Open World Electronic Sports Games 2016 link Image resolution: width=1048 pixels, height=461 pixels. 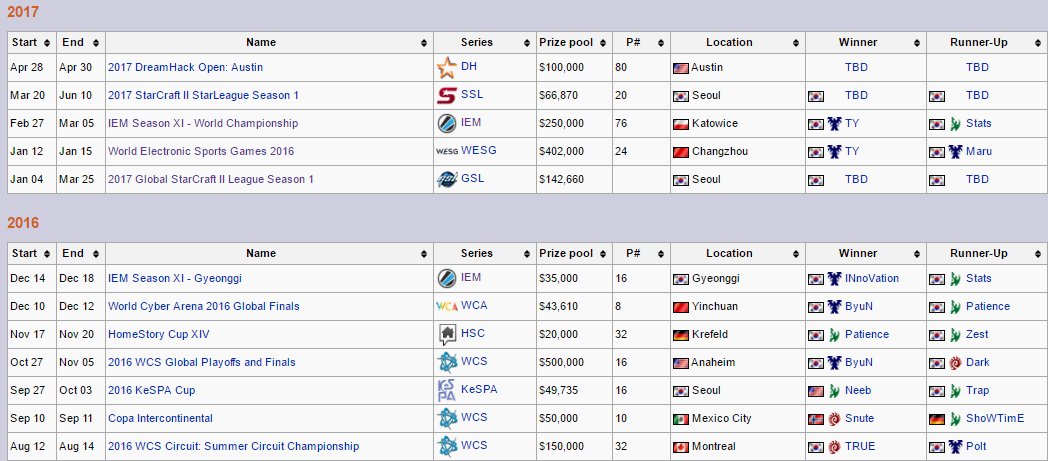point(201,152)
